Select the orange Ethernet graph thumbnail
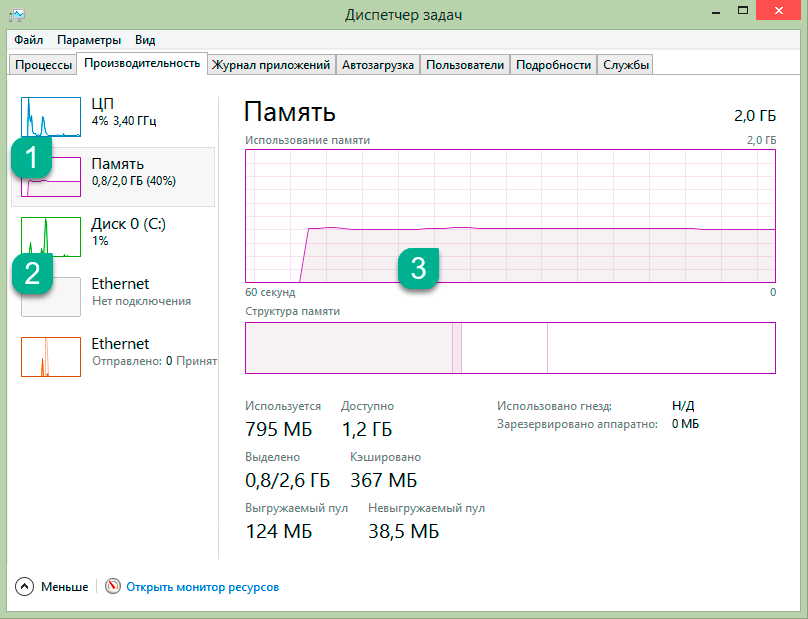The image size is (808, 619). click(51, 357)
